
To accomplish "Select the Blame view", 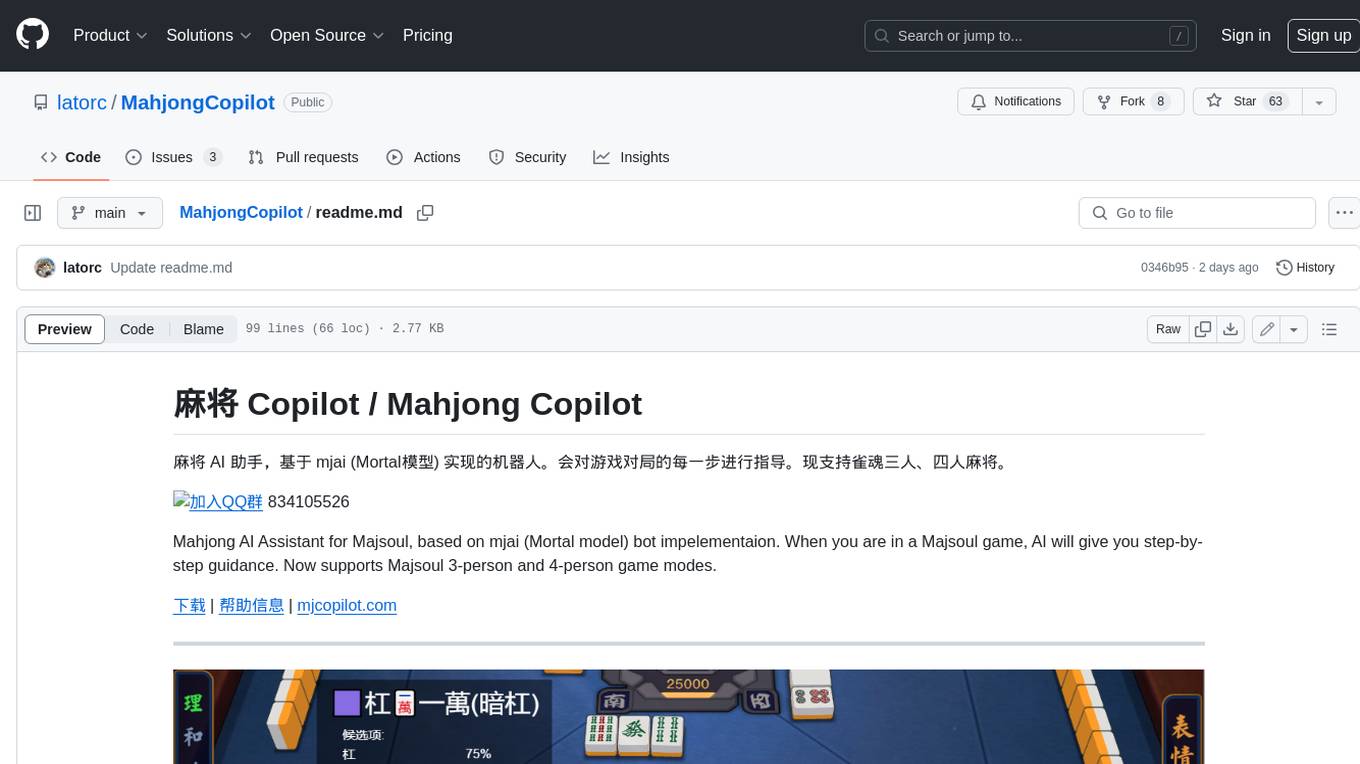I will (203, 329).
